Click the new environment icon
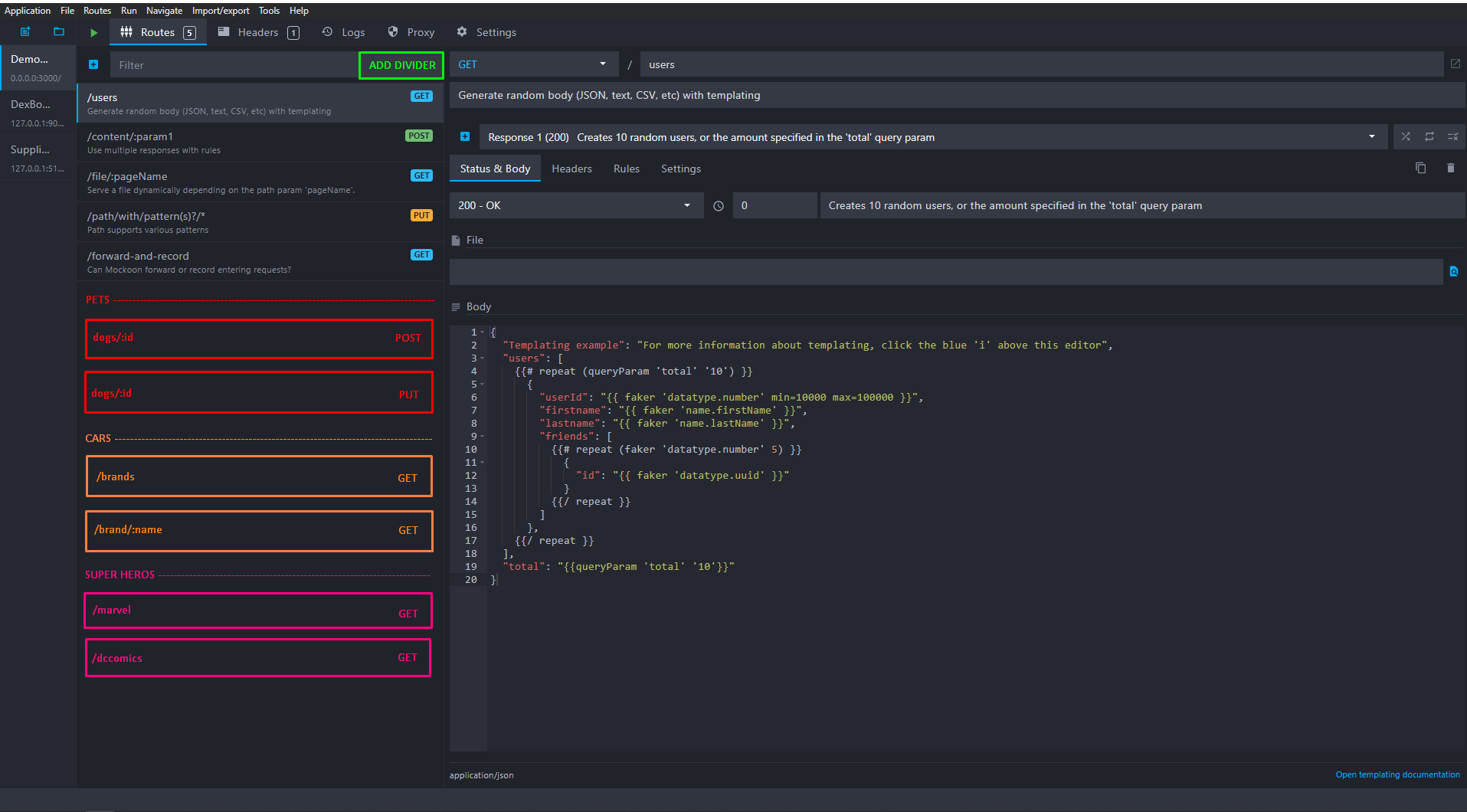 click(25, 32)
